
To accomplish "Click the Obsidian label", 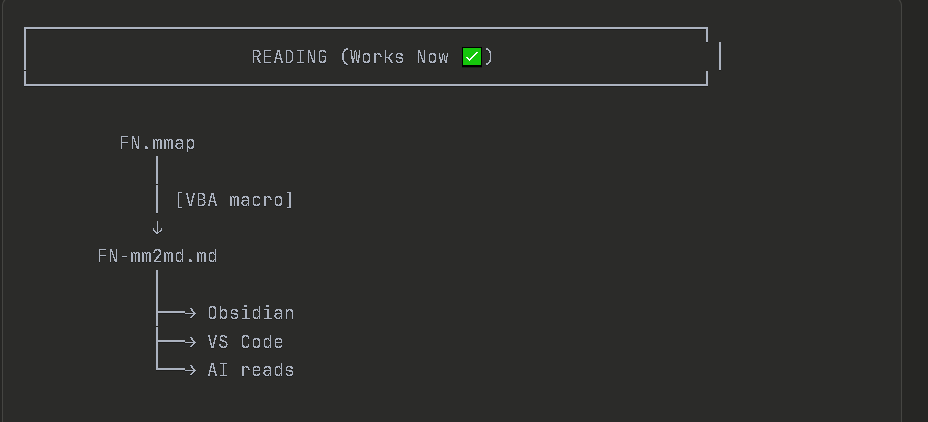I will (x=250, y=313).
